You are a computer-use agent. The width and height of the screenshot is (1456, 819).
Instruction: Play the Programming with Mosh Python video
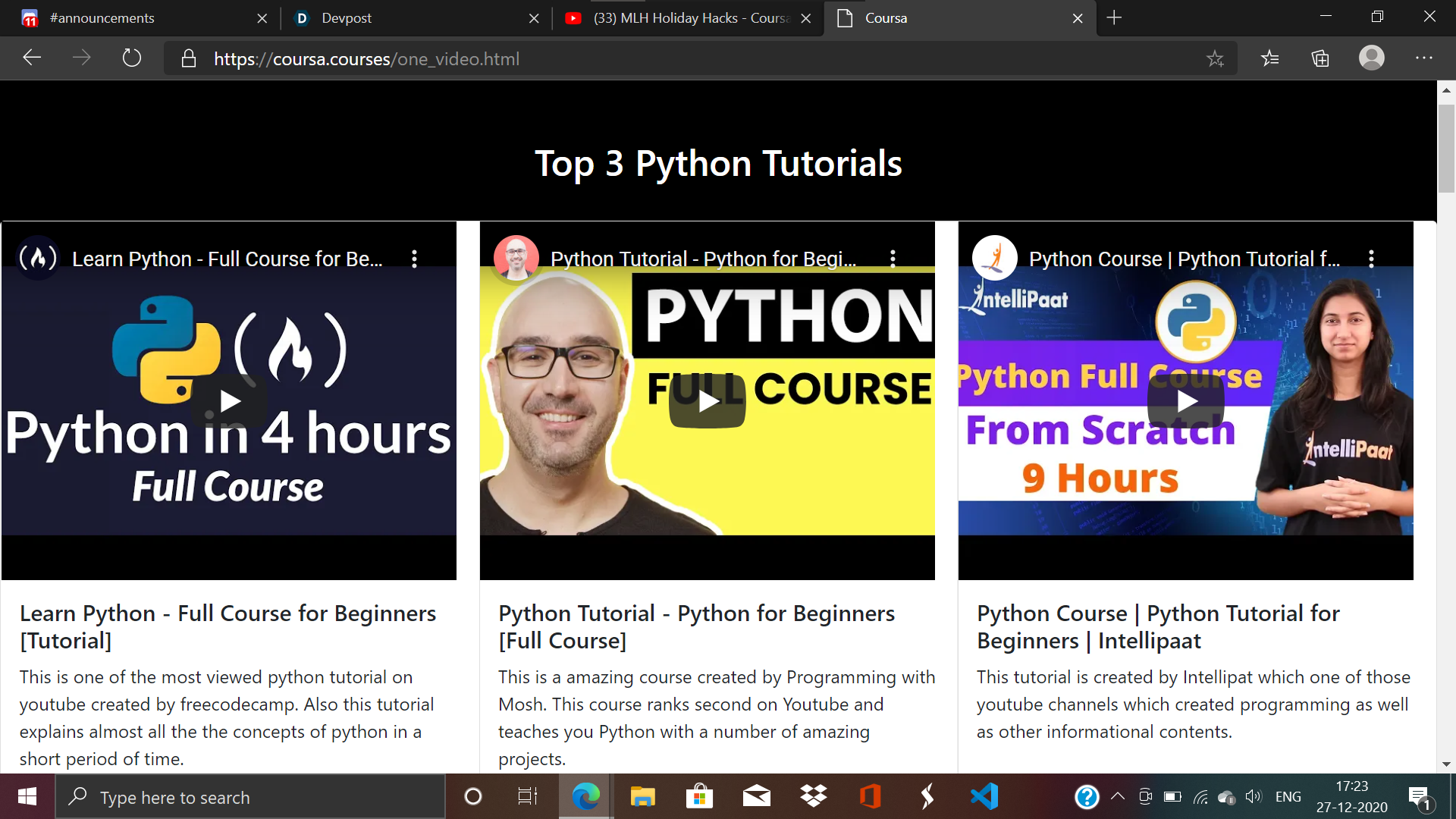707,400
